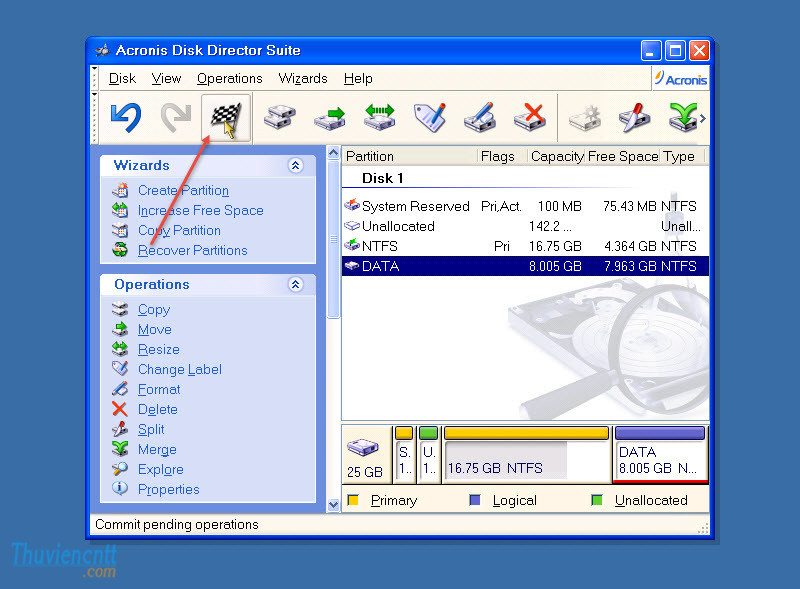Click the Flags column header

pos(502,156)
